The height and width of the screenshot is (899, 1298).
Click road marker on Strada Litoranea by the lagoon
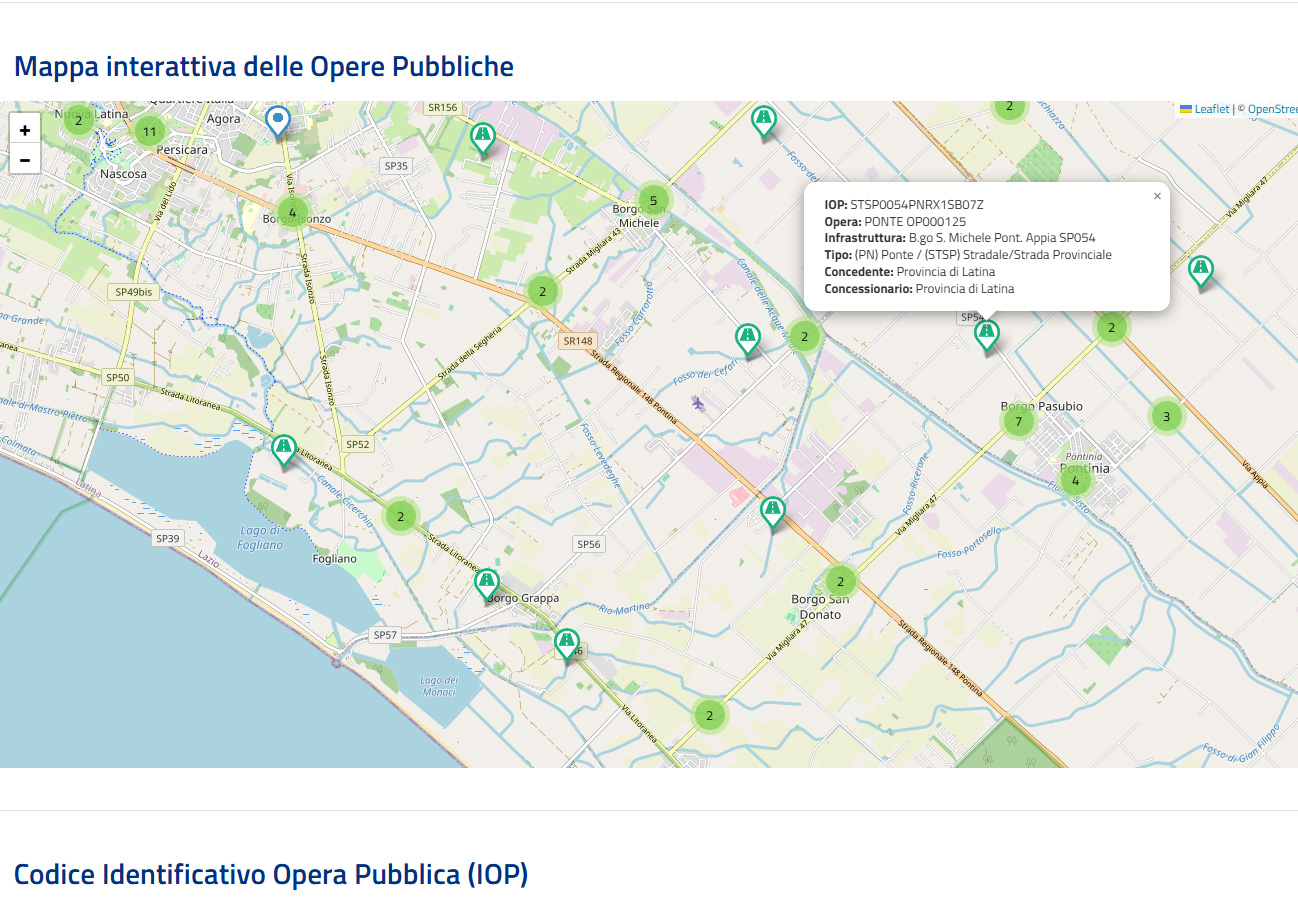[284, 451]
